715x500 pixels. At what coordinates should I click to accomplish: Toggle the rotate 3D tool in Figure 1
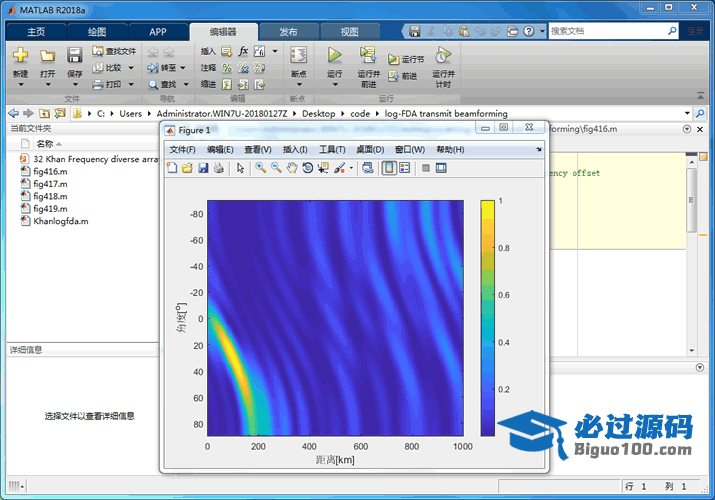tap(308, 168)
